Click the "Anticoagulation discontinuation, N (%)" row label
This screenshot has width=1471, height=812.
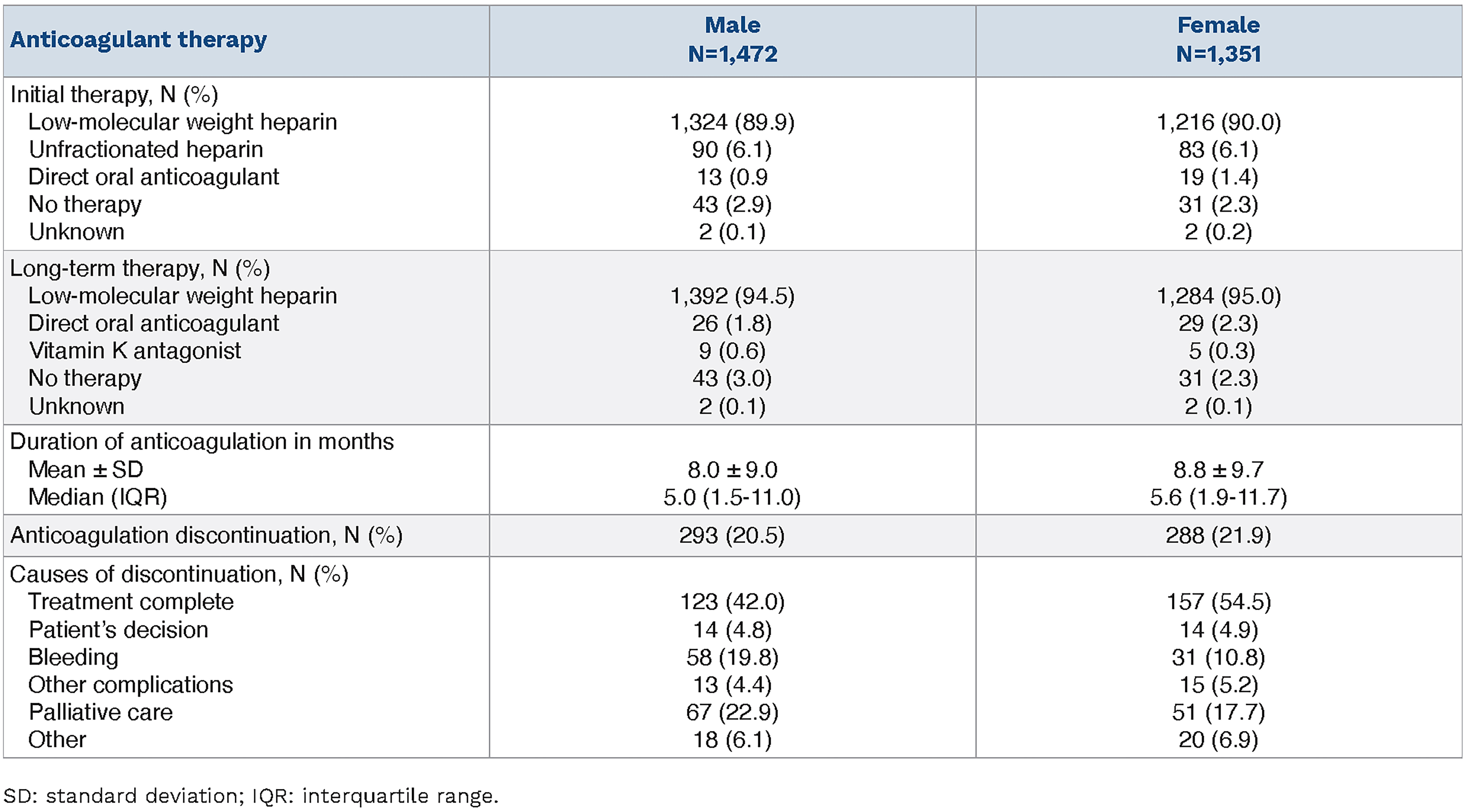[206, 535]
